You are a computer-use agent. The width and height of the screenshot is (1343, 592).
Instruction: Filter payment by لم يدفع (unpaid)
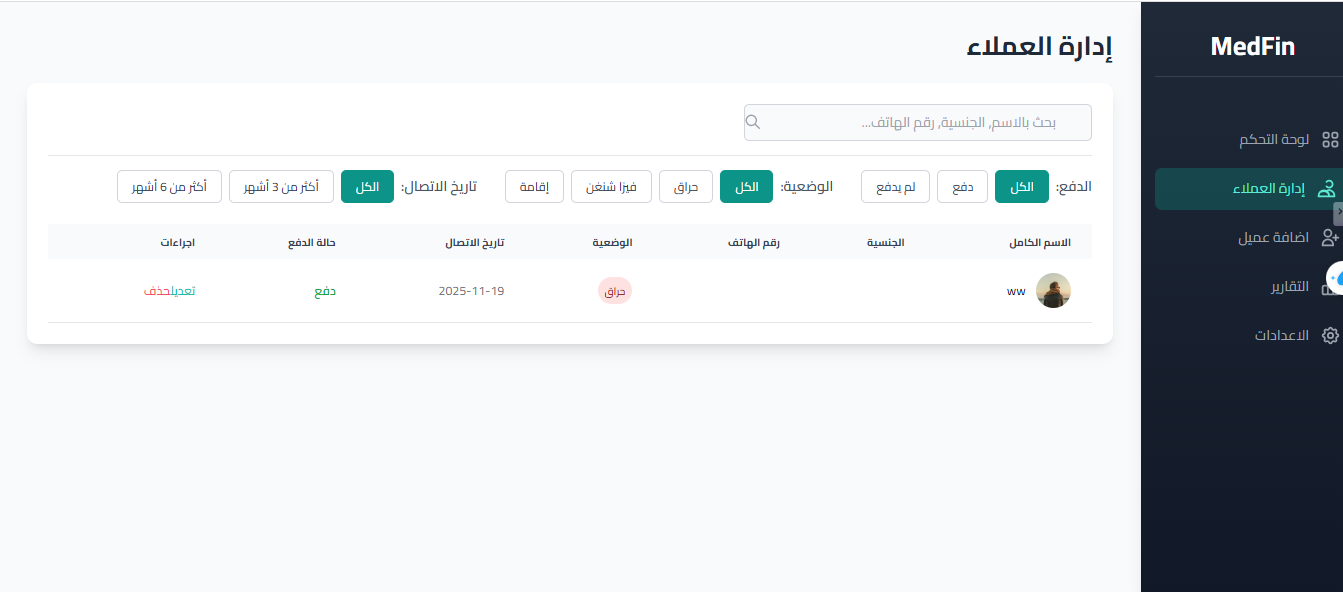(895, 187)
